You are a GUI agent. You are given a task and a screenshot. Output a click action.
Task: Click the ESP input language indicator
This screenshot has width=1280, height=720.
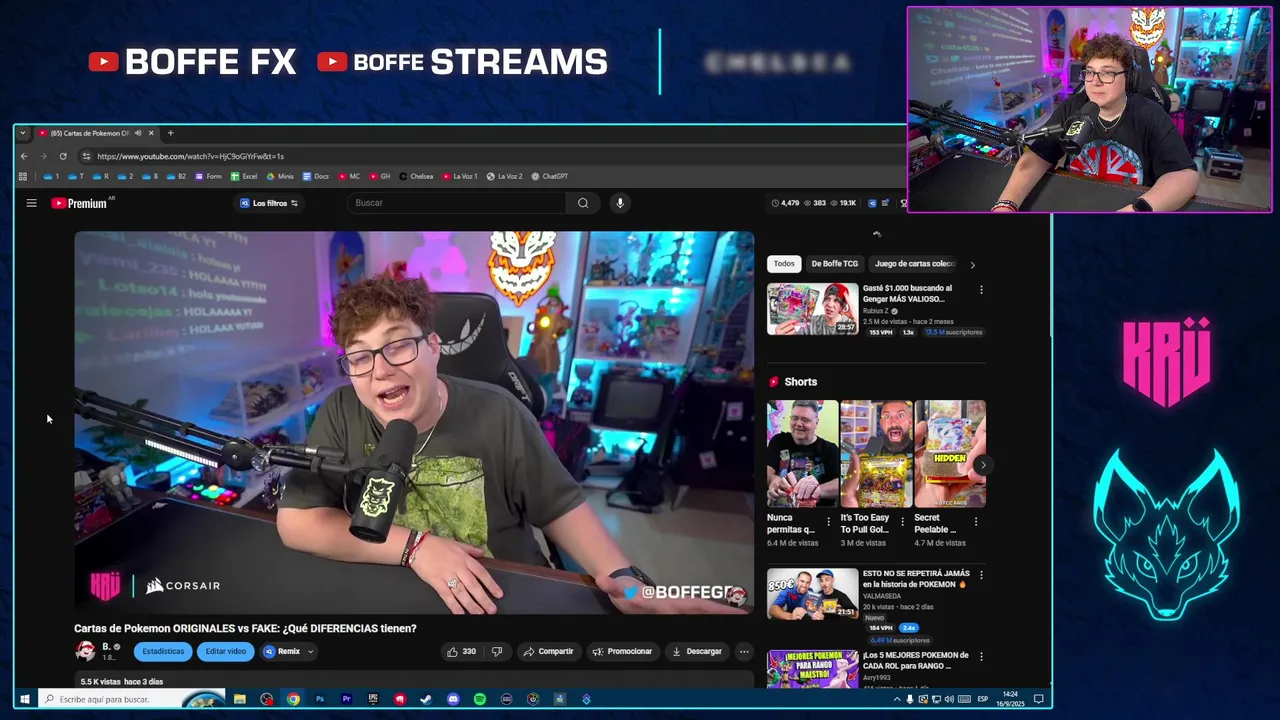pos(982,699)
